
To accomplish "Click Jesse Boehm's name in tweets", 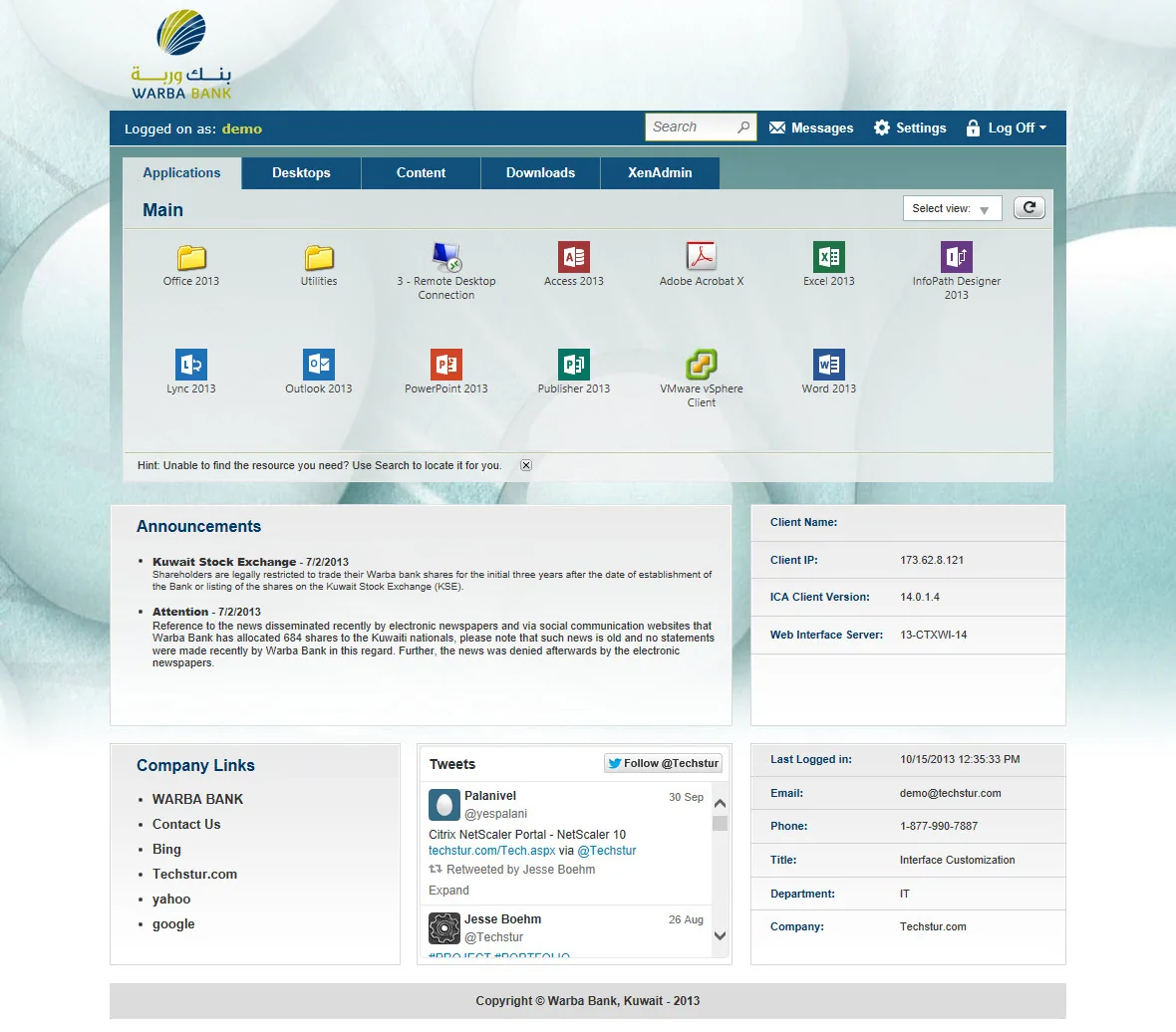I will pos(502,919).
